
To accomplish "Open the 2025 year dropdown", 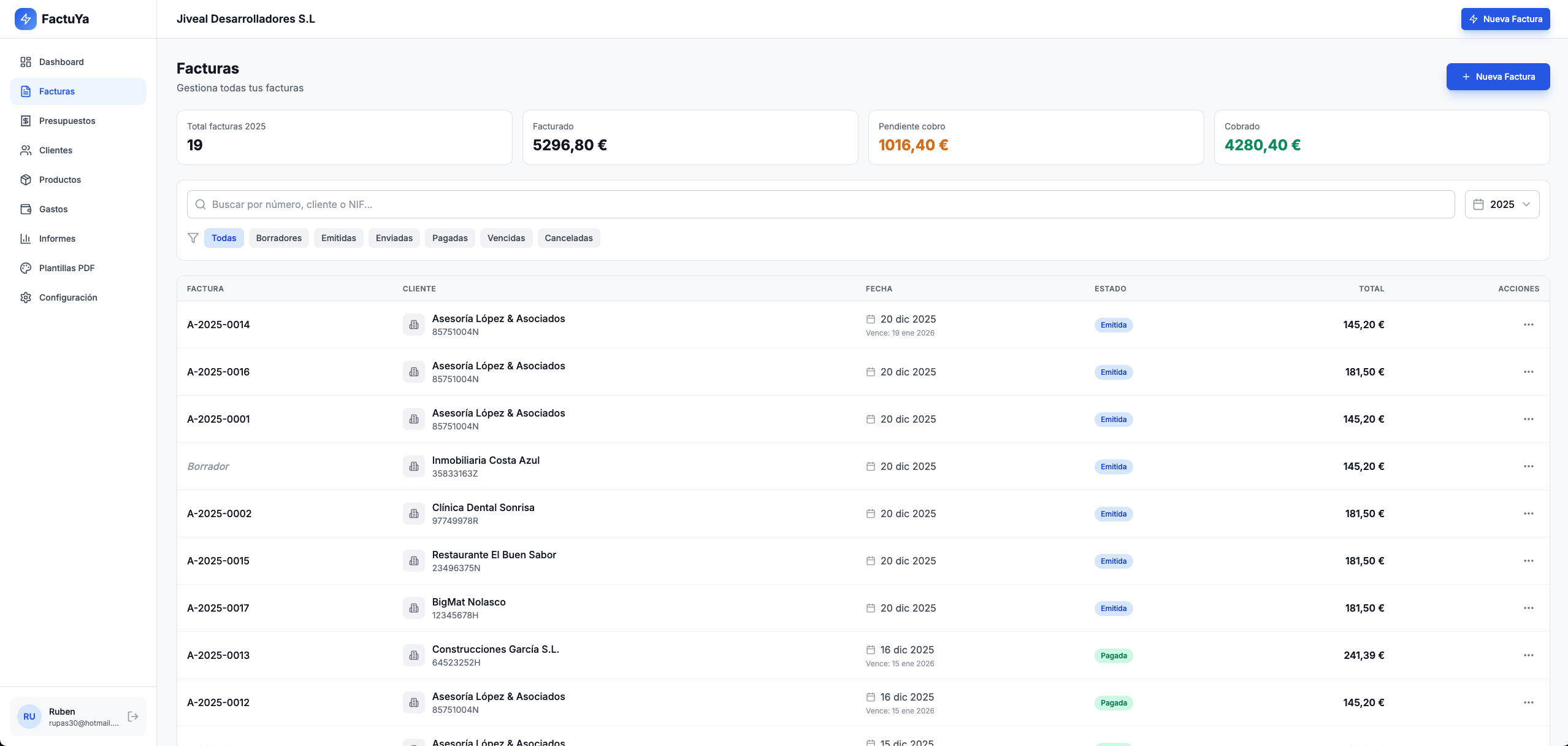I will click(x=1502, y=204).
